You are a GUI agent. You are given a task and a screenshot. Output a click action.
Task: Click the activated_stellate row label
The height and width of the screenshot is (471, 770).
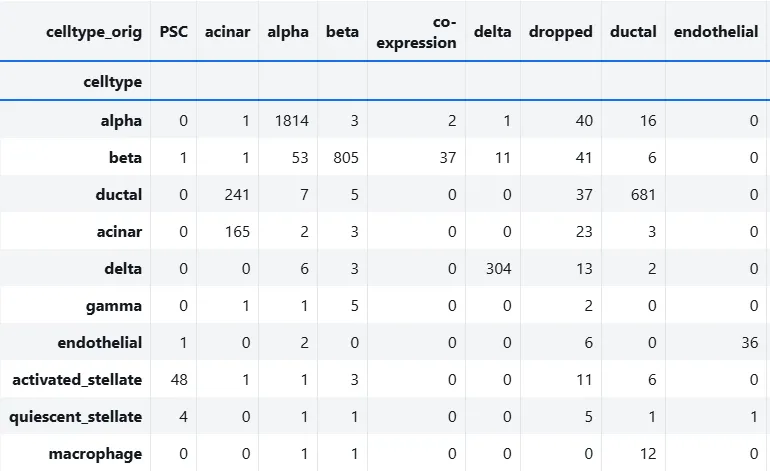coord(77,380)
